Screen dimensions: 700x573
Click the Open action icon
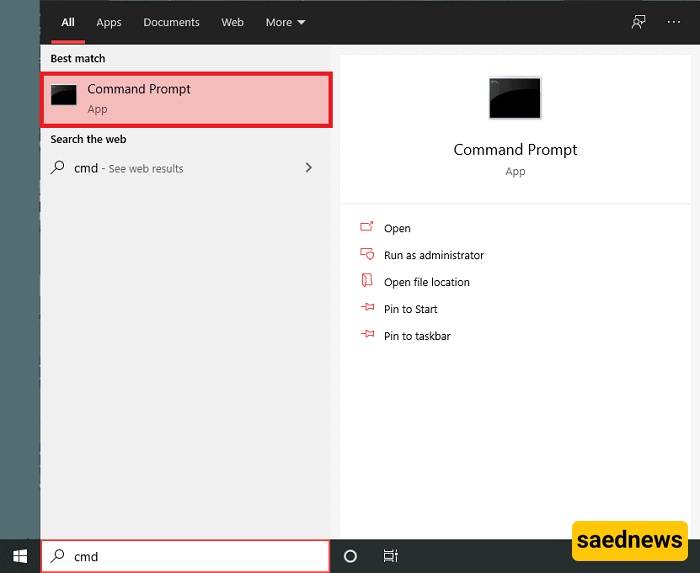click(367, 227)
